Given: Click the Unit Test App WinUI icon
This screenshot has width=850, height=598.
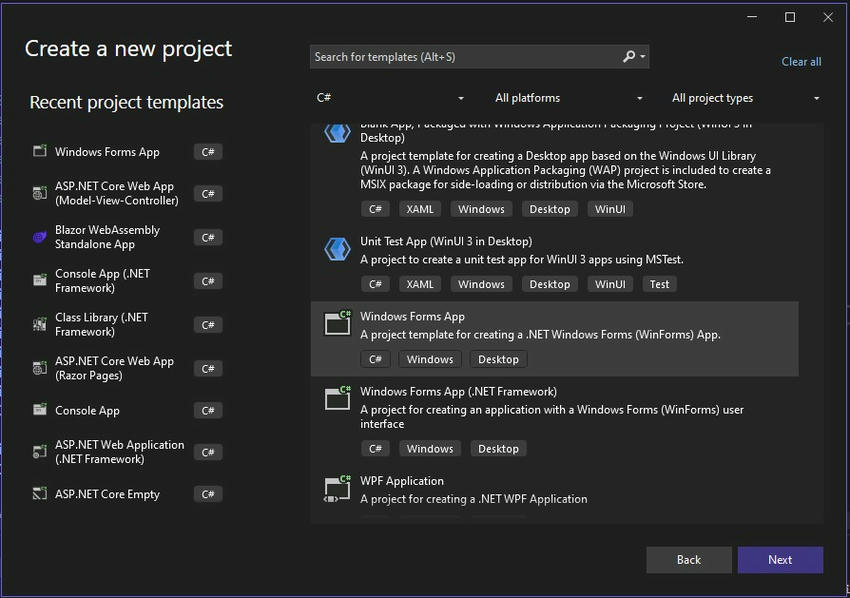Looking at the screenshot, I should coord(337,249).
